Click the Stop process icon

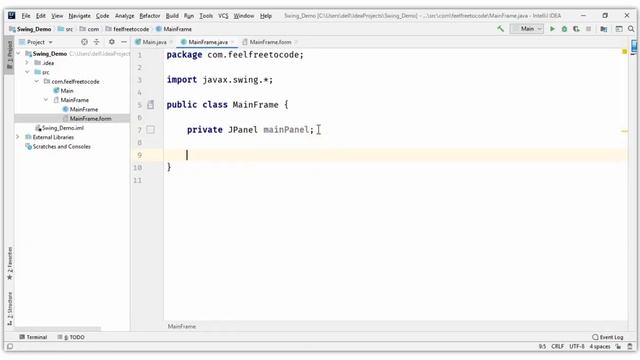click(x=588, y=29)
